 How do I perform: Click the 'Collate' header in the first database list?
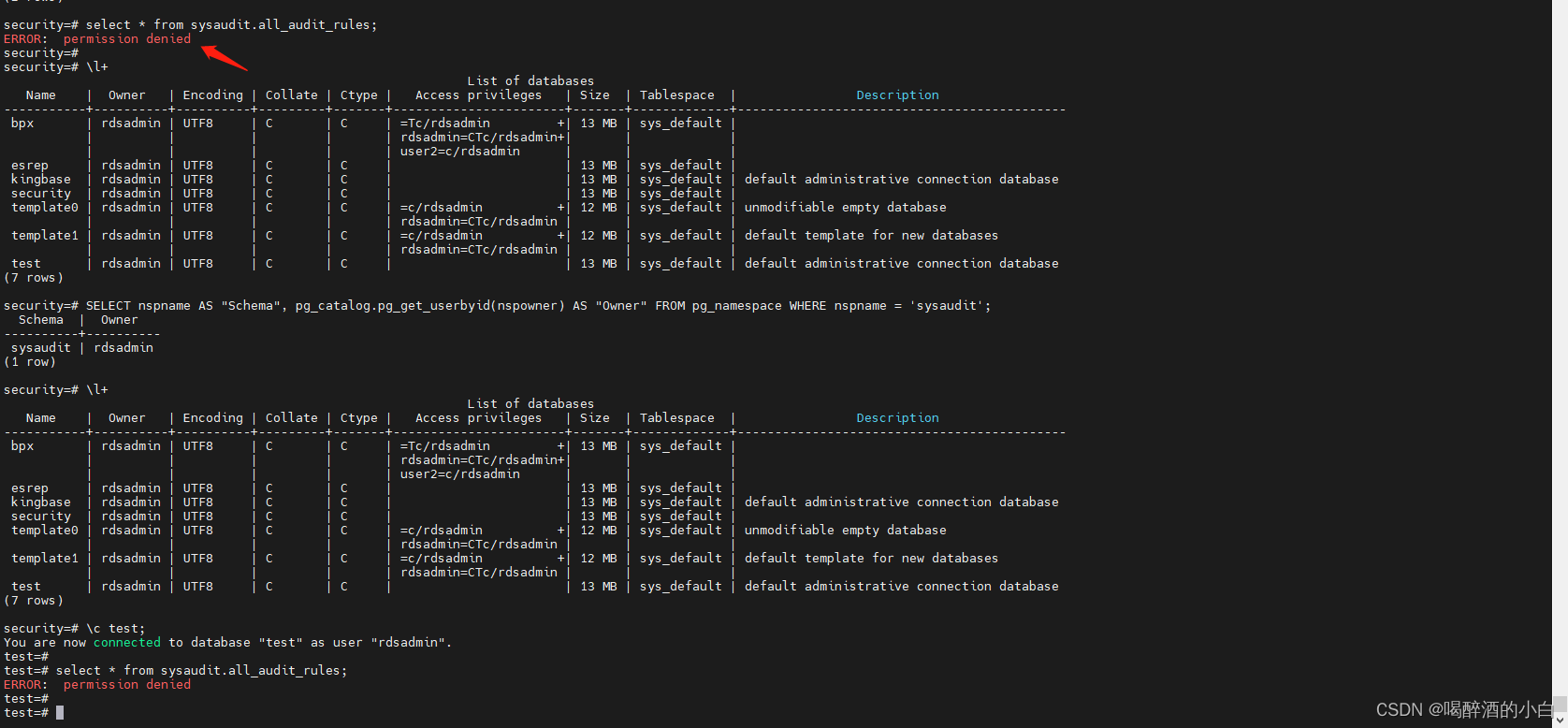point(292,95)
